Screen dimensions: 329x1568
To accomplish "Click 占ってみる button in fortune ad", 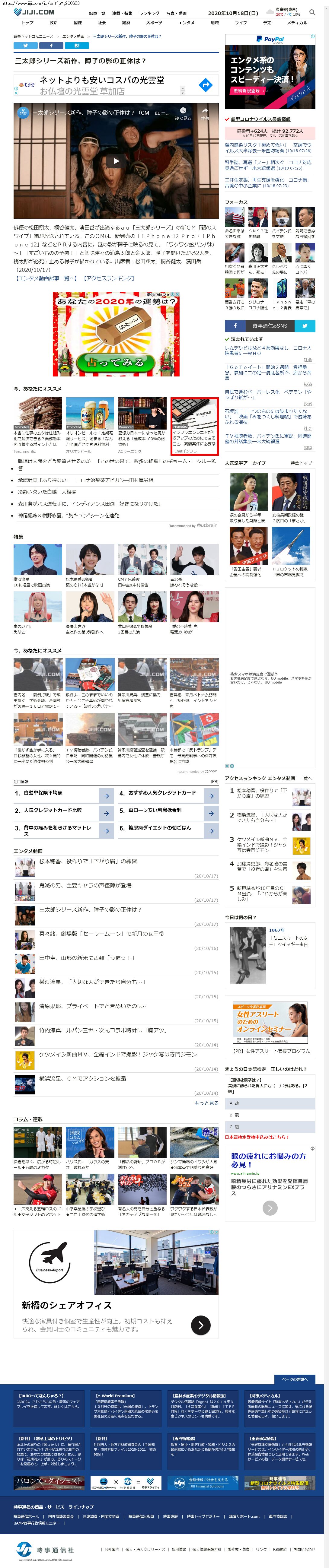I will (x=116, y=361).
